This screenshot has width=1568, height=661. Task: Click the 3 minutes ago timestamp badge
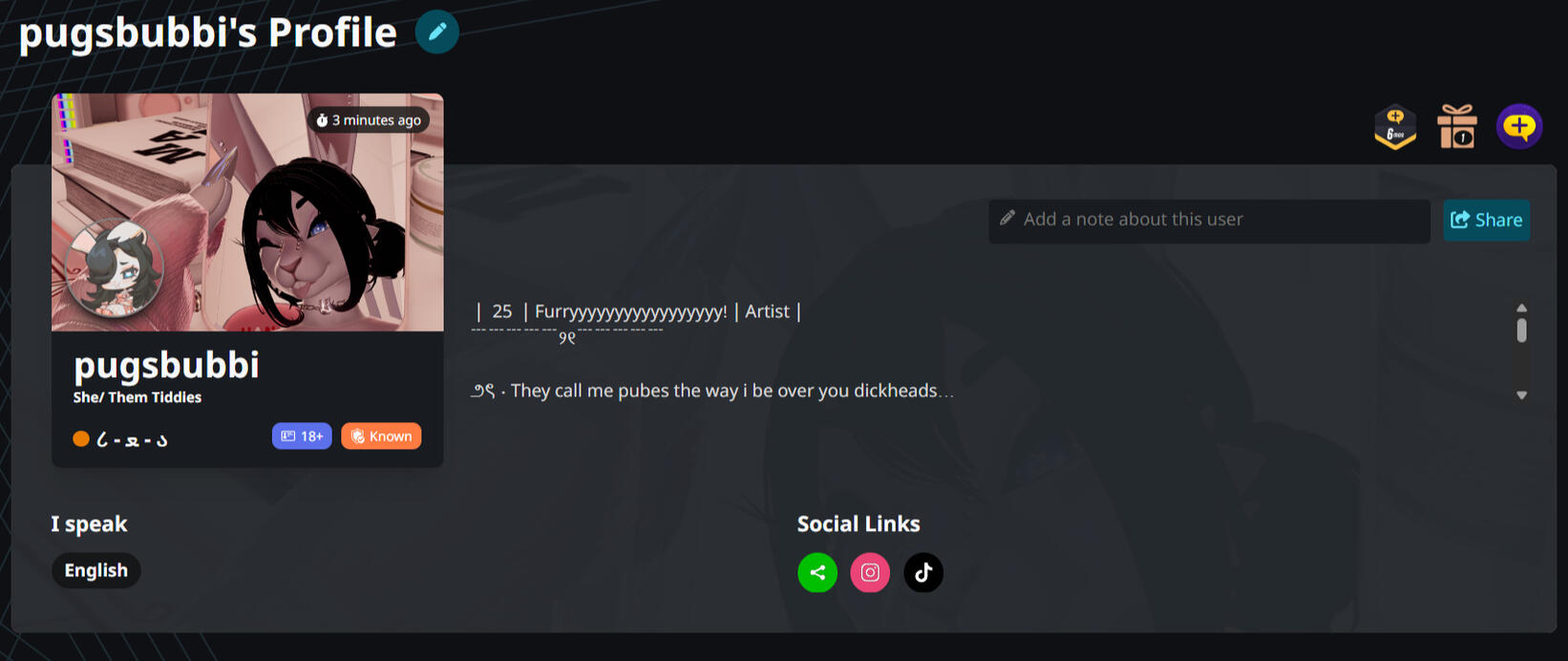(369, 120)
